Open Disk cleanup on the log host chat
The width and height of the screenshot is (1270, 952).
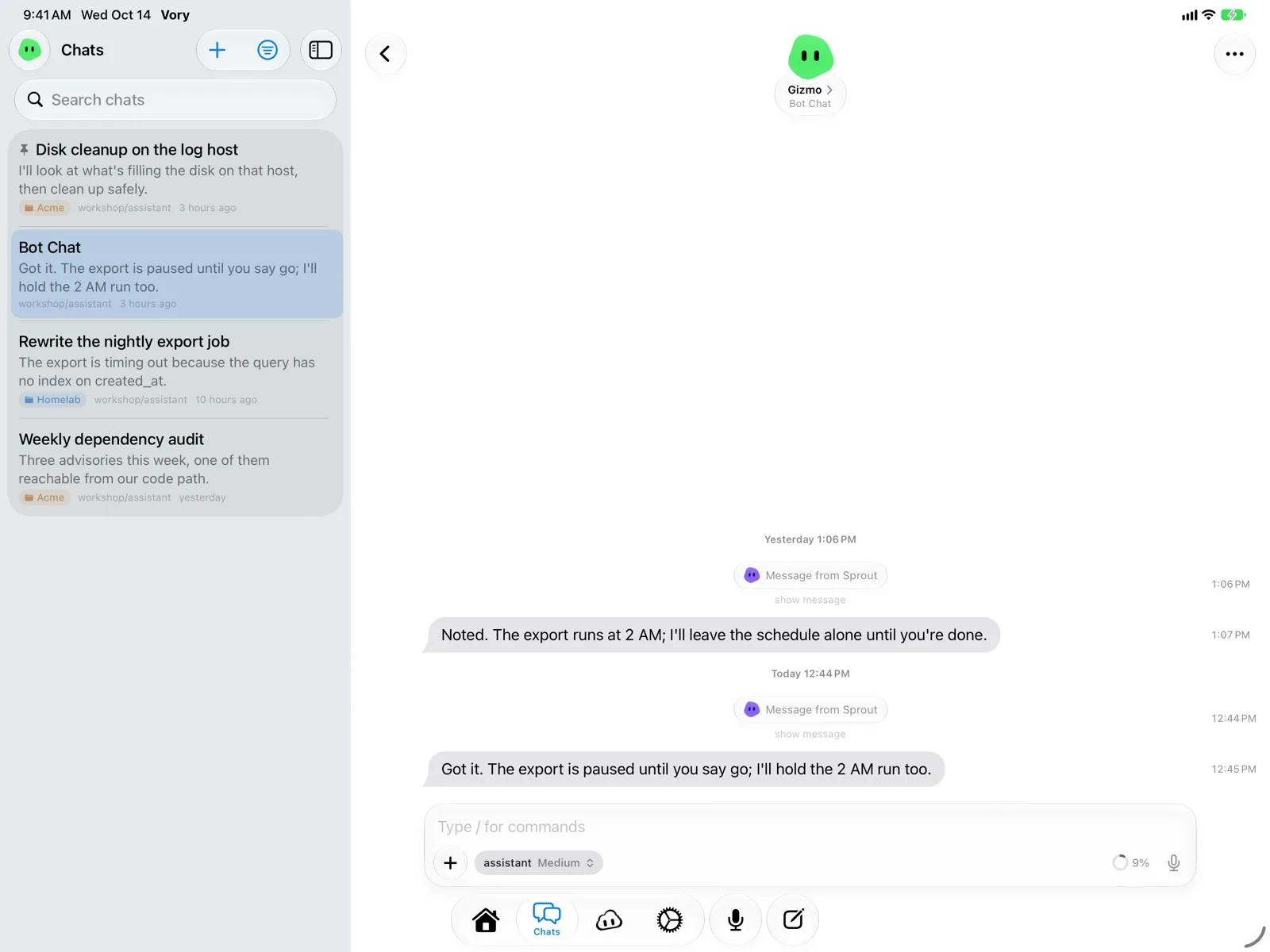[x=175, y=178]
